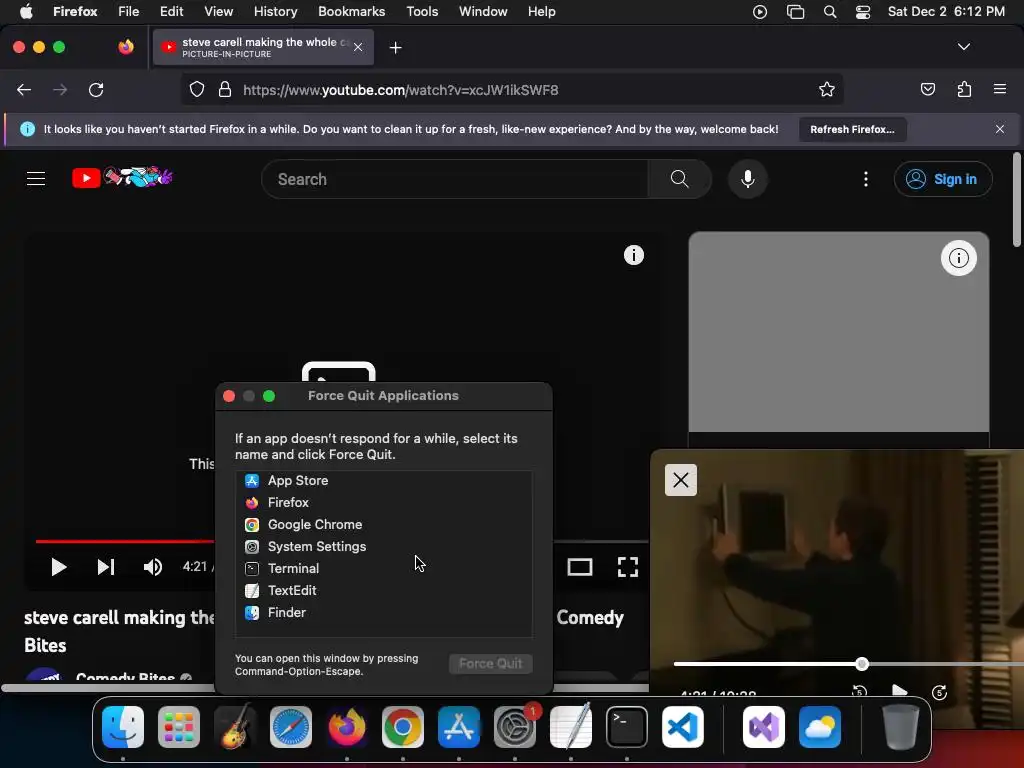
Task: Open the Bookmarks menu
Action: (351, 11)
